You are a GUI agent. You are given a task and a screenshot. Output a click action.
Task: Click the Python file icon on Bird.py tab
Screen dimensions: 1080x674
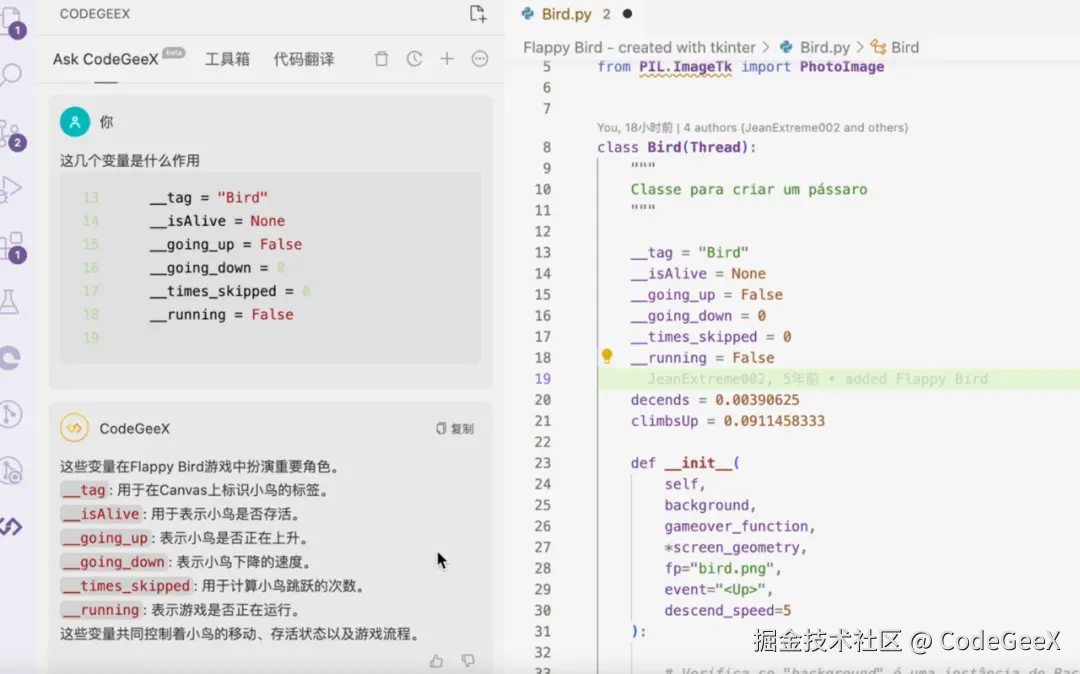(x=528, y=14)
